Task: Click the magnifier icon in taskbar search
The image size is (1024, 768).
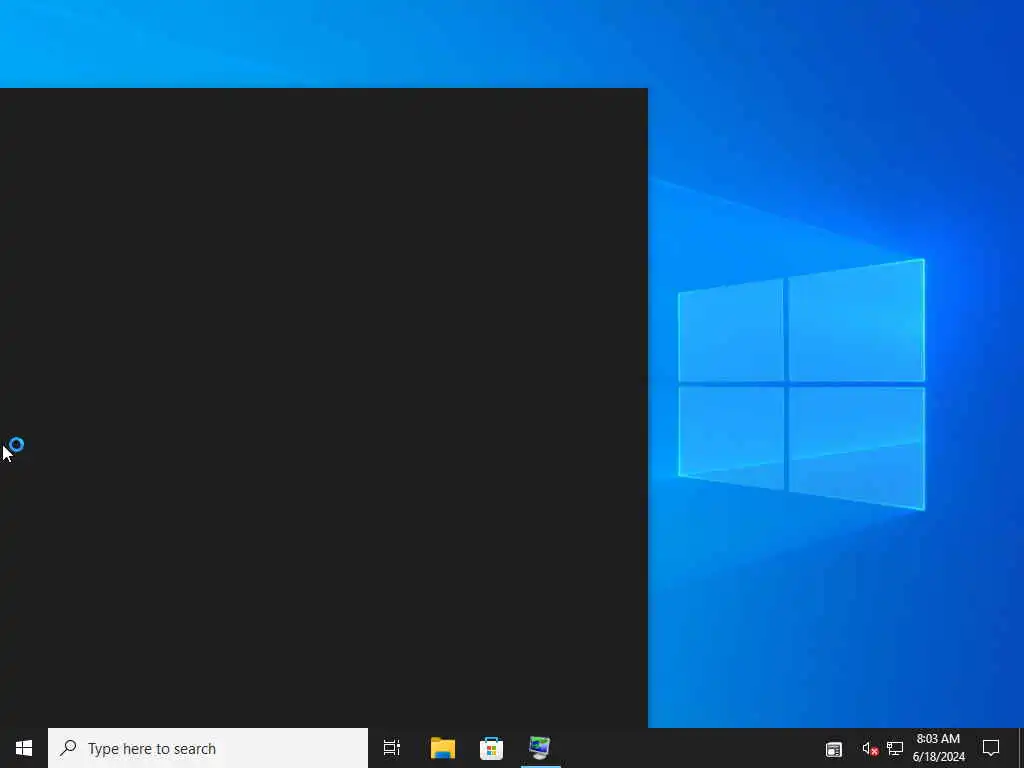Action: coord(68,748)
